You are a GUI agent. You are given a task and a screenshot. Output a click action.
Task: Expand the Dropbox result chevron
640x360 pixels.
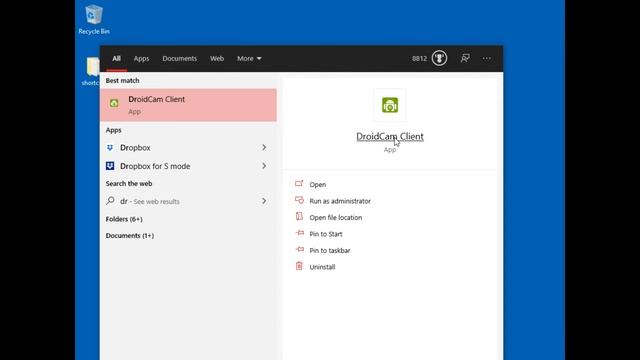click(x=264, y=147)
